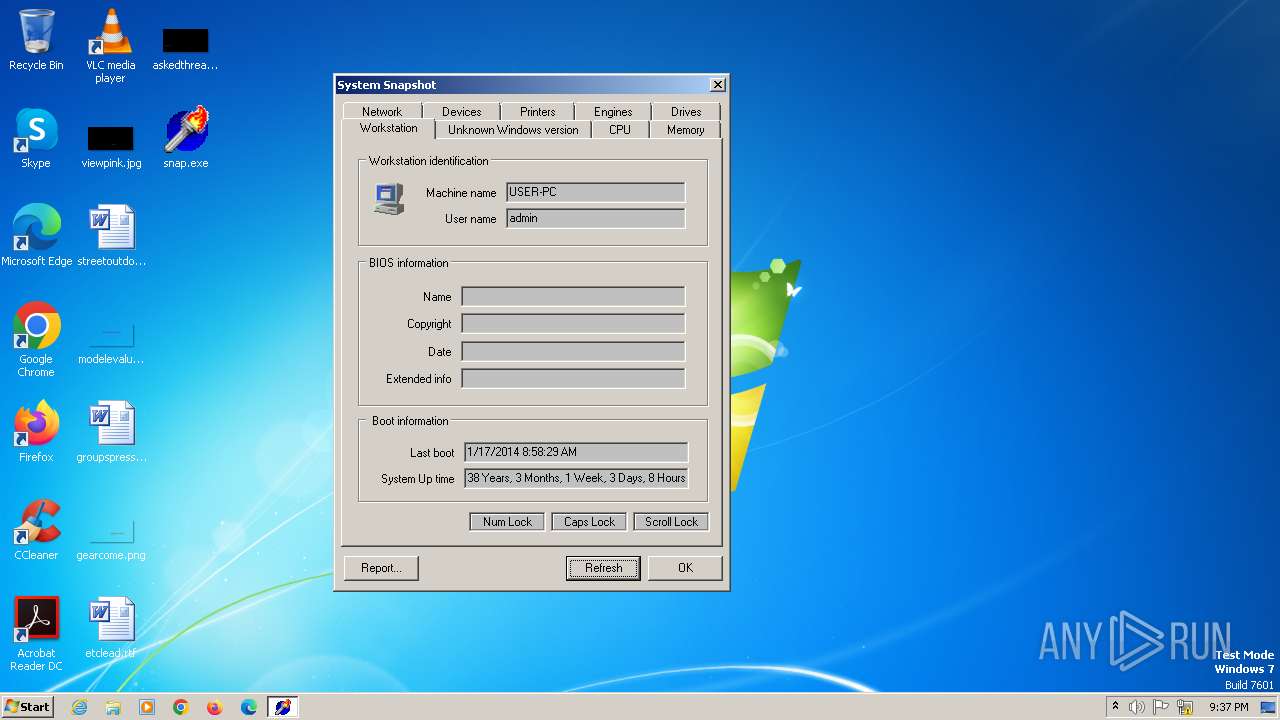Select the Workstation tab
1280x720 pixels.
pos(389,128)
